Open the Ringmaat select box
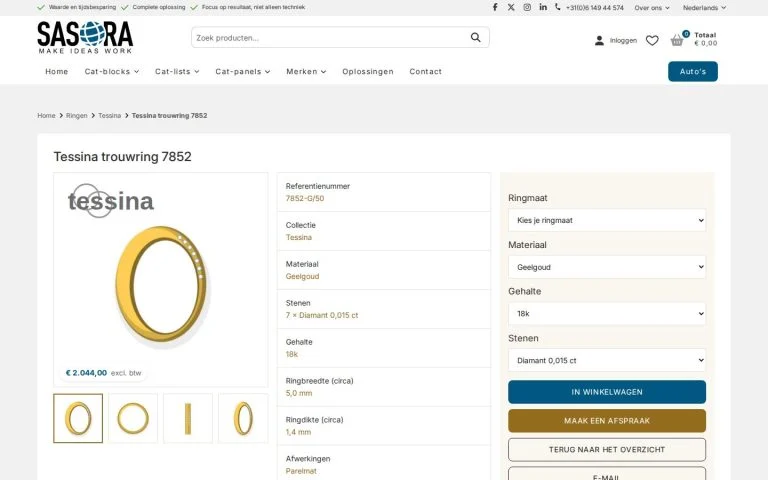This screenshot has width=768, height=480. click(x=607, y=220)
